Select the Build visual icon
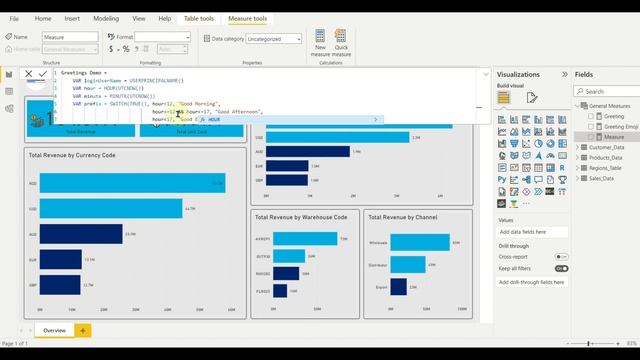Screen dimensions: 640x360 [503, 98]
